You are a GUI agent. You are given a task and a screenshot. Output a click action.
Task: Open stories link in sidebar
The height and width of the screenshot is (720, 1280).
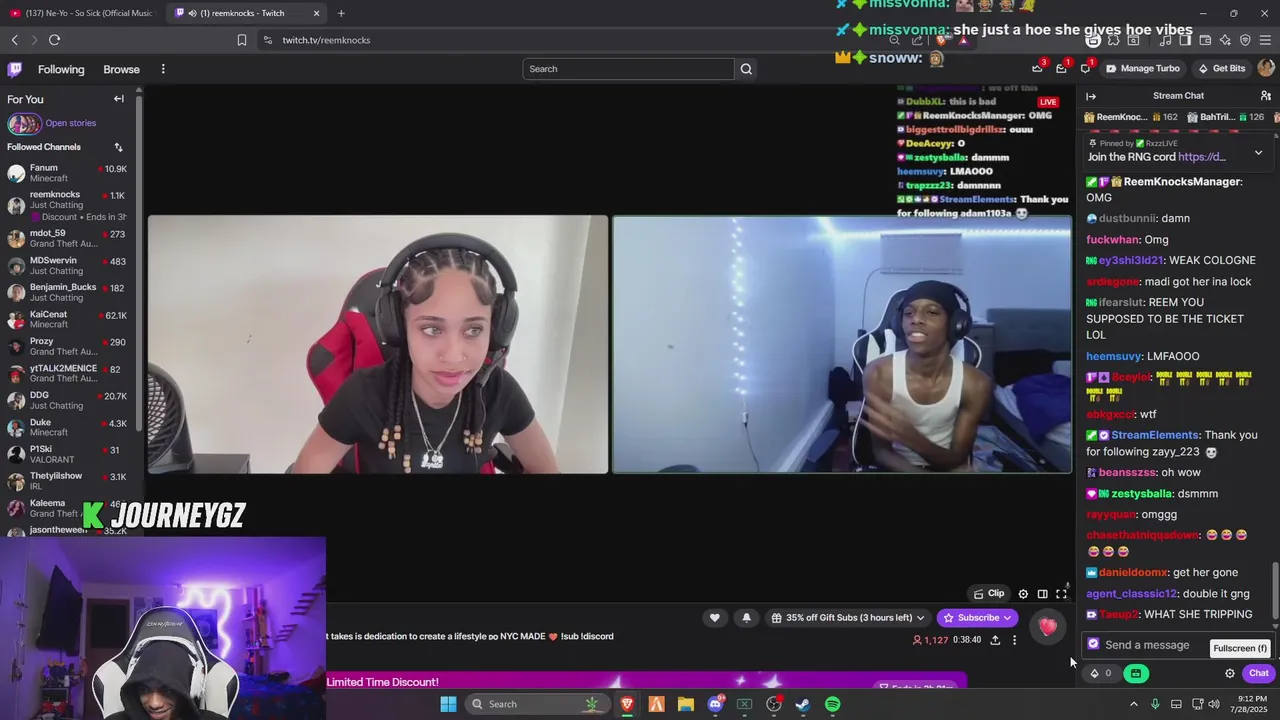70,123
